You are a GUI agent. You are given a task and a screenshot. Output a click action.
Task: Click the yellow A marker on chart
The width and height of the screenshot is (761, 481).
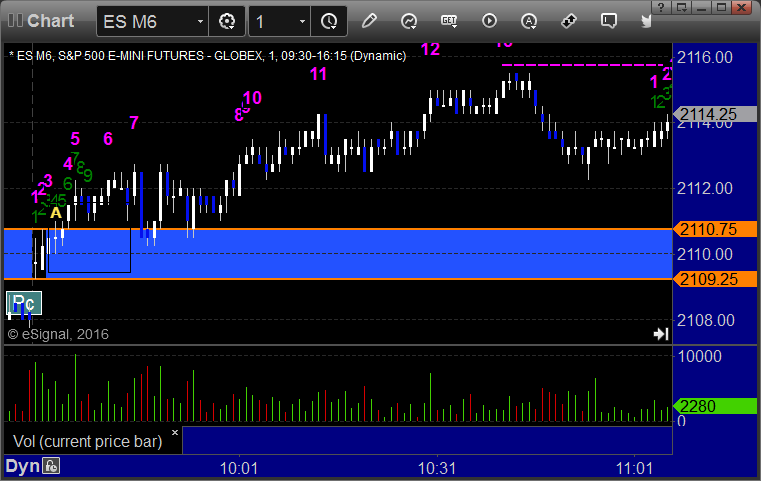click(56, 213)
